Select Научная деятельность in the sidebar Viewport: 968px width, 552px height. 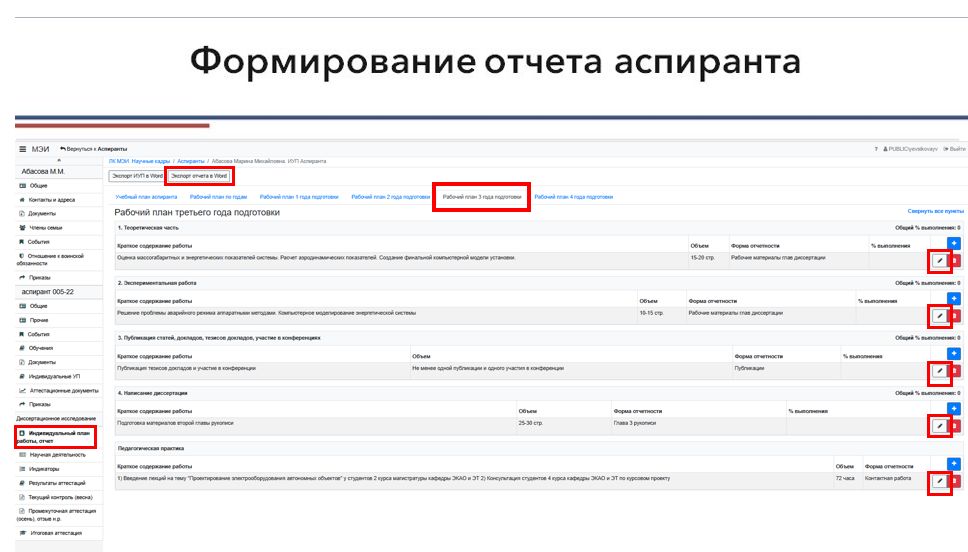[54, 454]
